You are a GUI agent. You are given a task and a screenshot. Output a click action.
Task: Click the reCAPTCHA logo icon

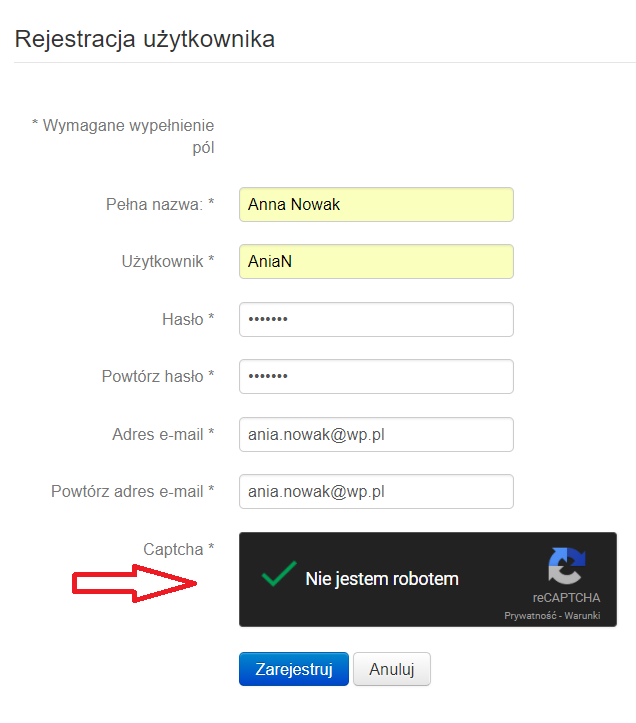click(566, 566)
